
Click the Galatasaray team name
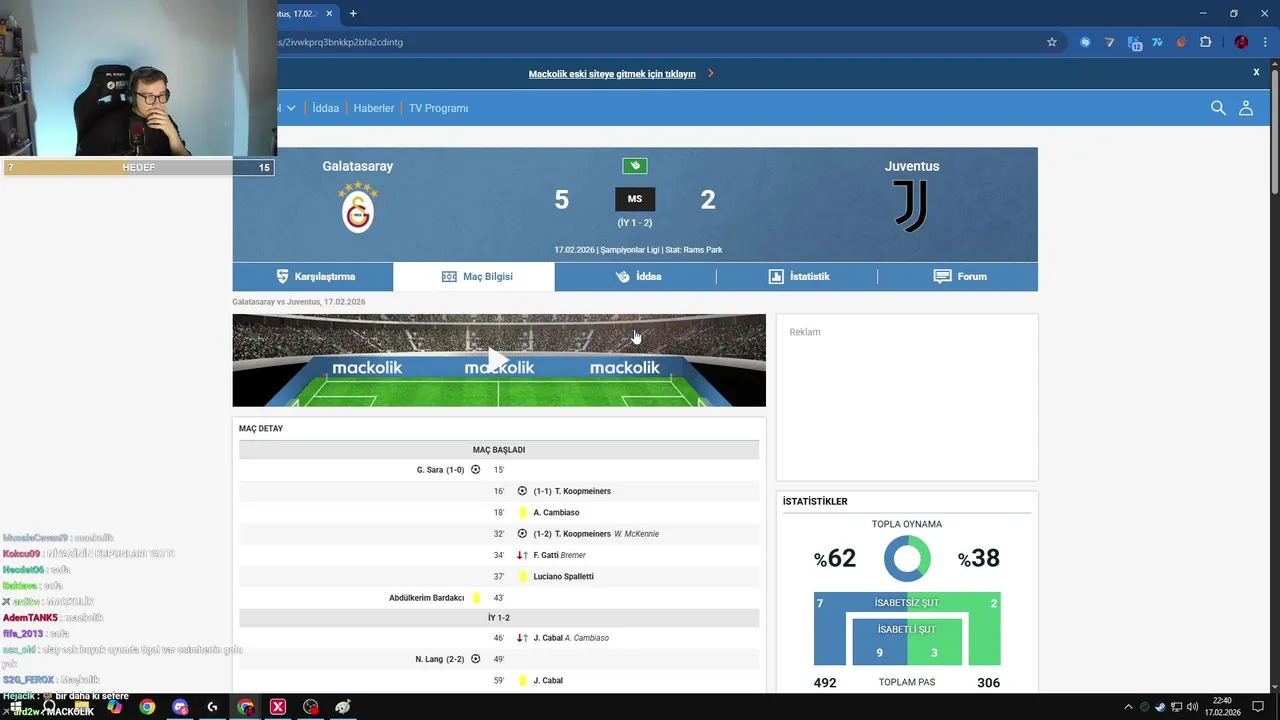coord(358,166)
